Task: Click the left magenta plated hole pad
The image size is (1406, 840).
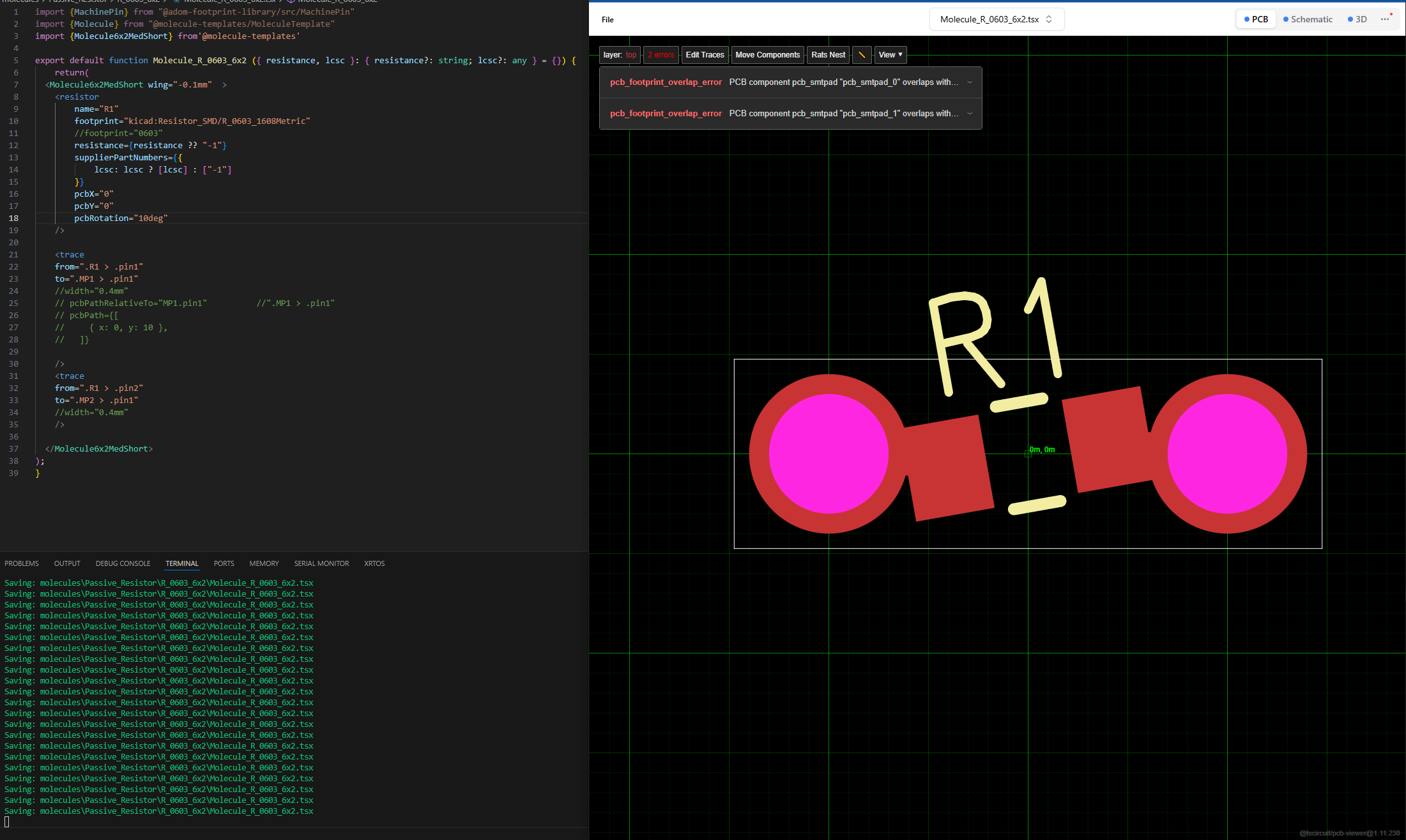Action: [829, 454]
